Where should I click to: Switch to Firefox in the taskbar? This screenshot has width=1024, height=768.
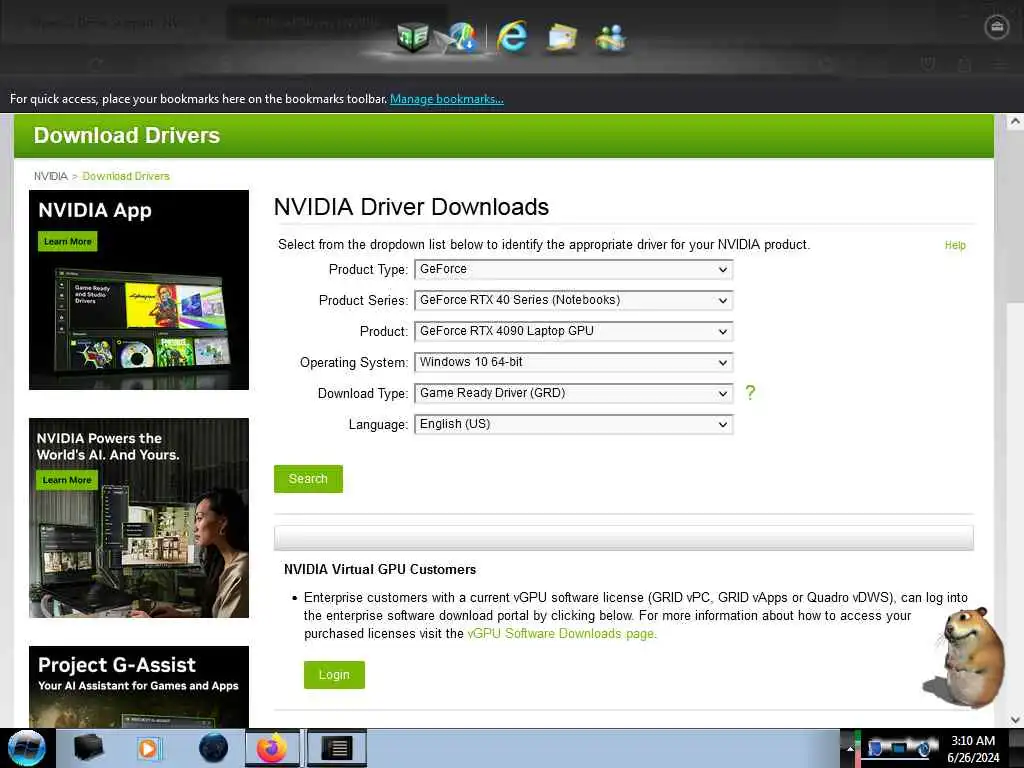pos(272,748)
